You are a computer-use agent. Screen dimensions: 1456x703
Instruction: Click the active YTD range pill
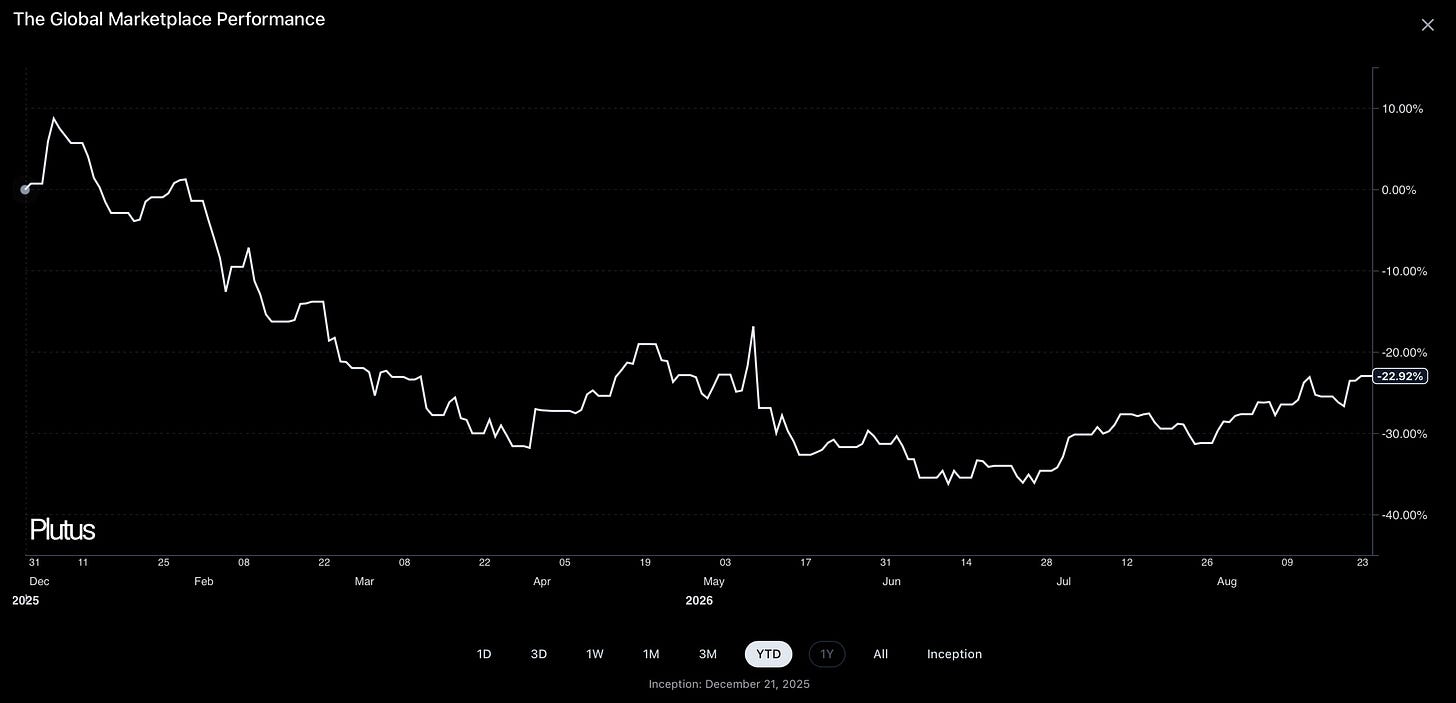[769, 654]
